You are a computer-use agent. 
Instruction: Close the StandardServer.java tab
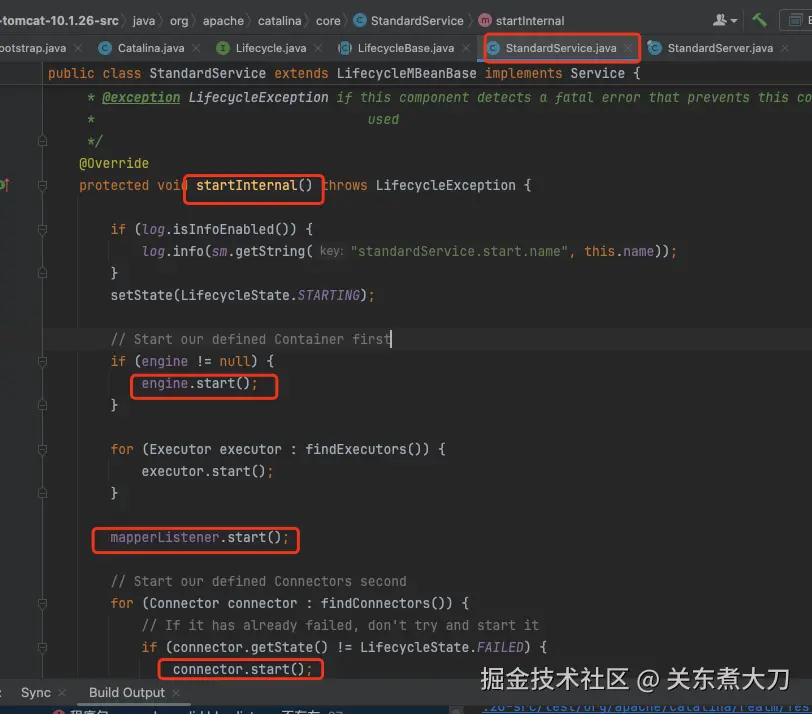coord(785,48)
